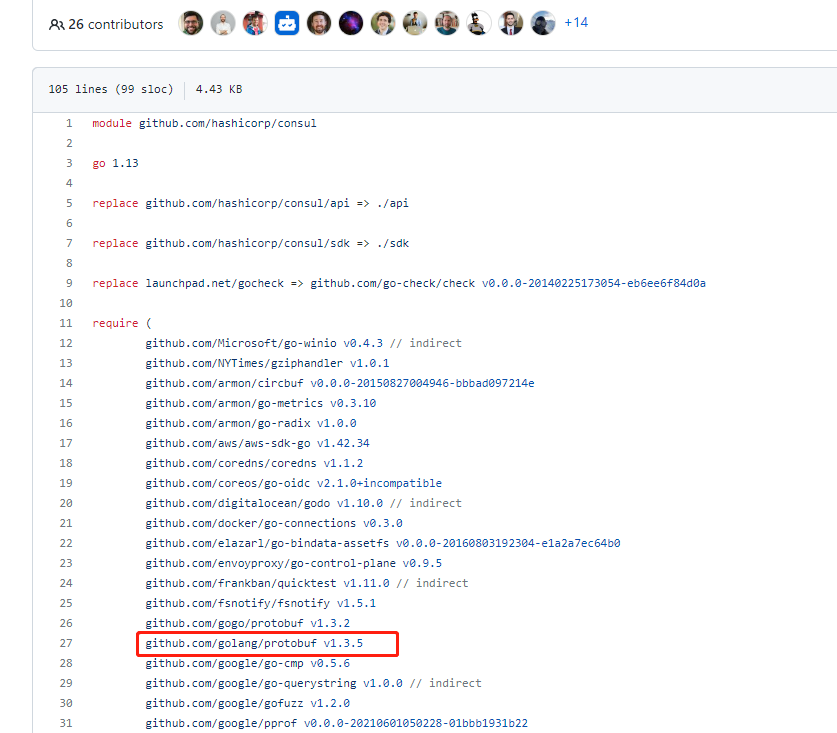Viewport: 837px width, 733px height.
Task: Click replace consul/sdk => ./sdk line
Action: (250, 243)
